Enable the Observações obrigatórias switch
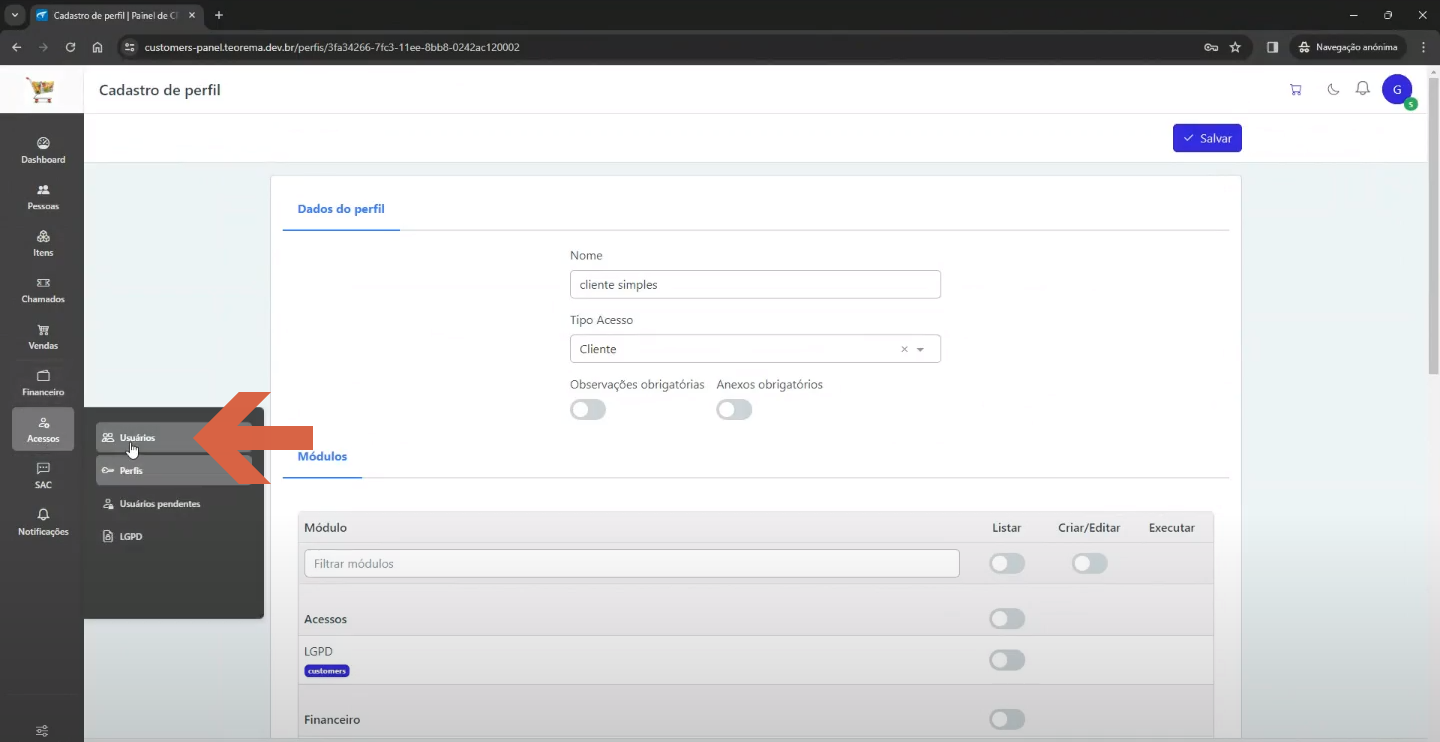 588,410
